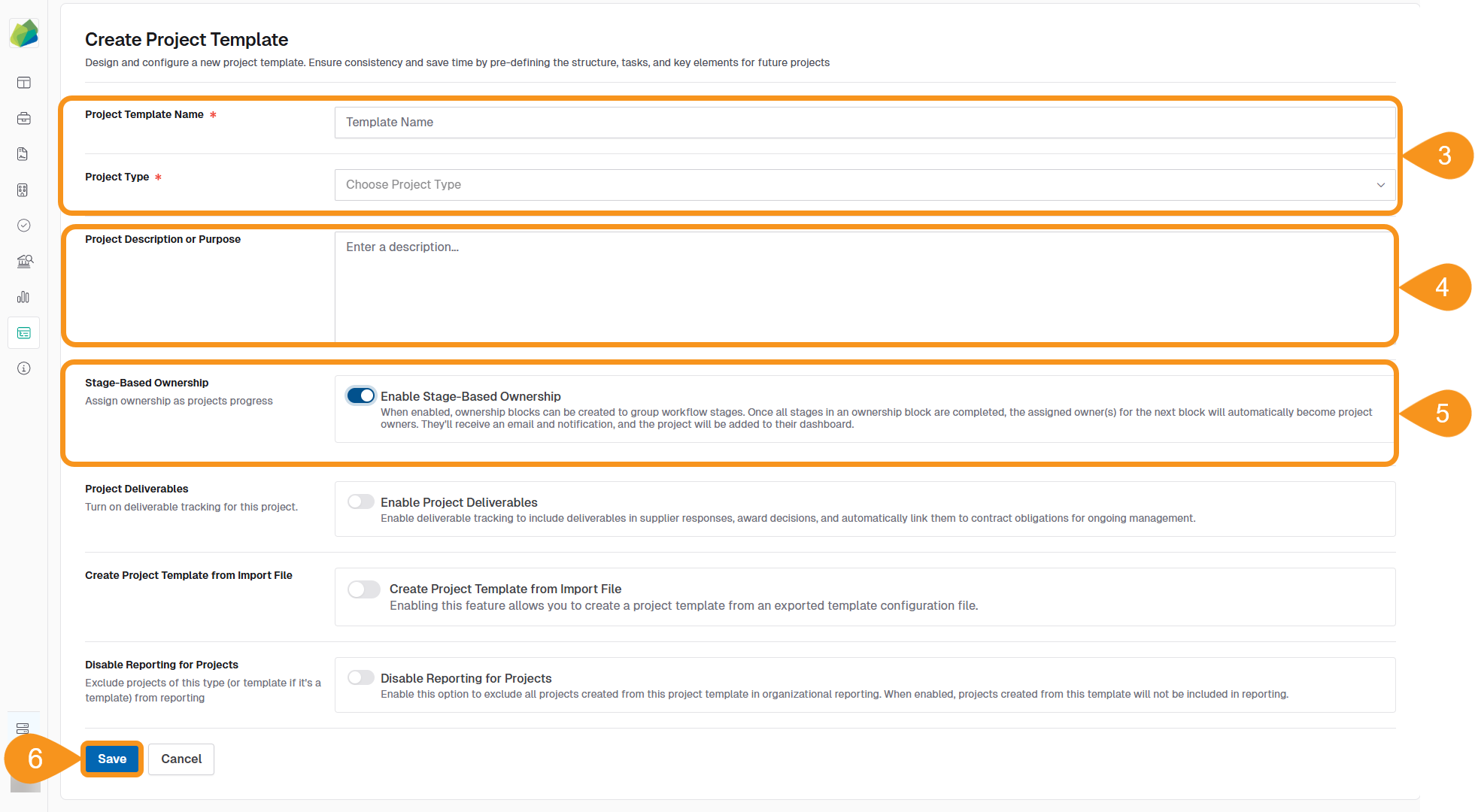Enable the Project Deliverables toggle
1475x812 pixels.
361,501
